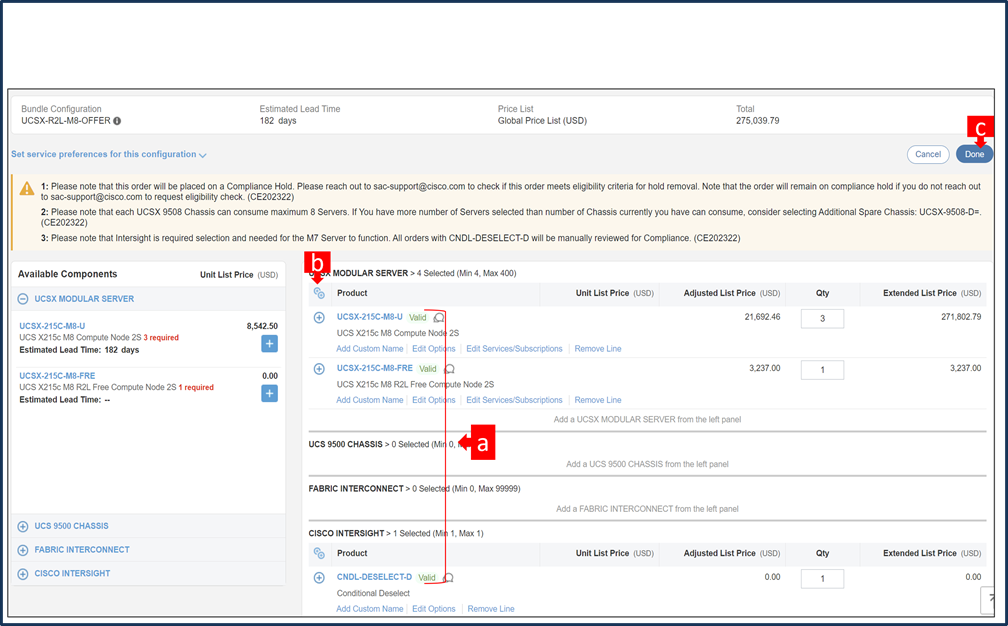Image resolution: width=1008 pixels, height=626 pixels.
Task: Click 'Add a UCSX MODULAR SERVER from the left panel'
Action: 647,420
